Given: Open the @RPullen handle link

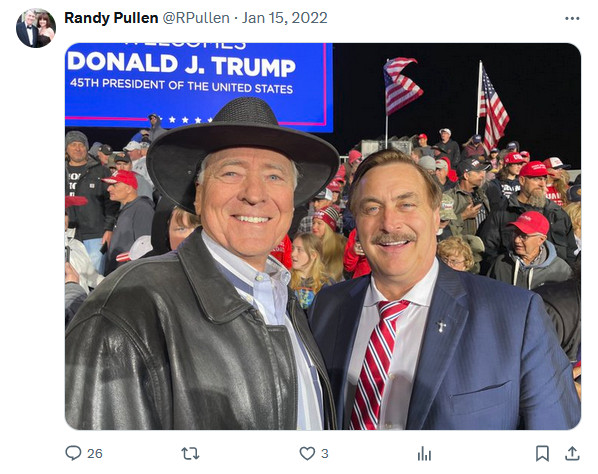Looking at the screenshot, I should 196,18.
